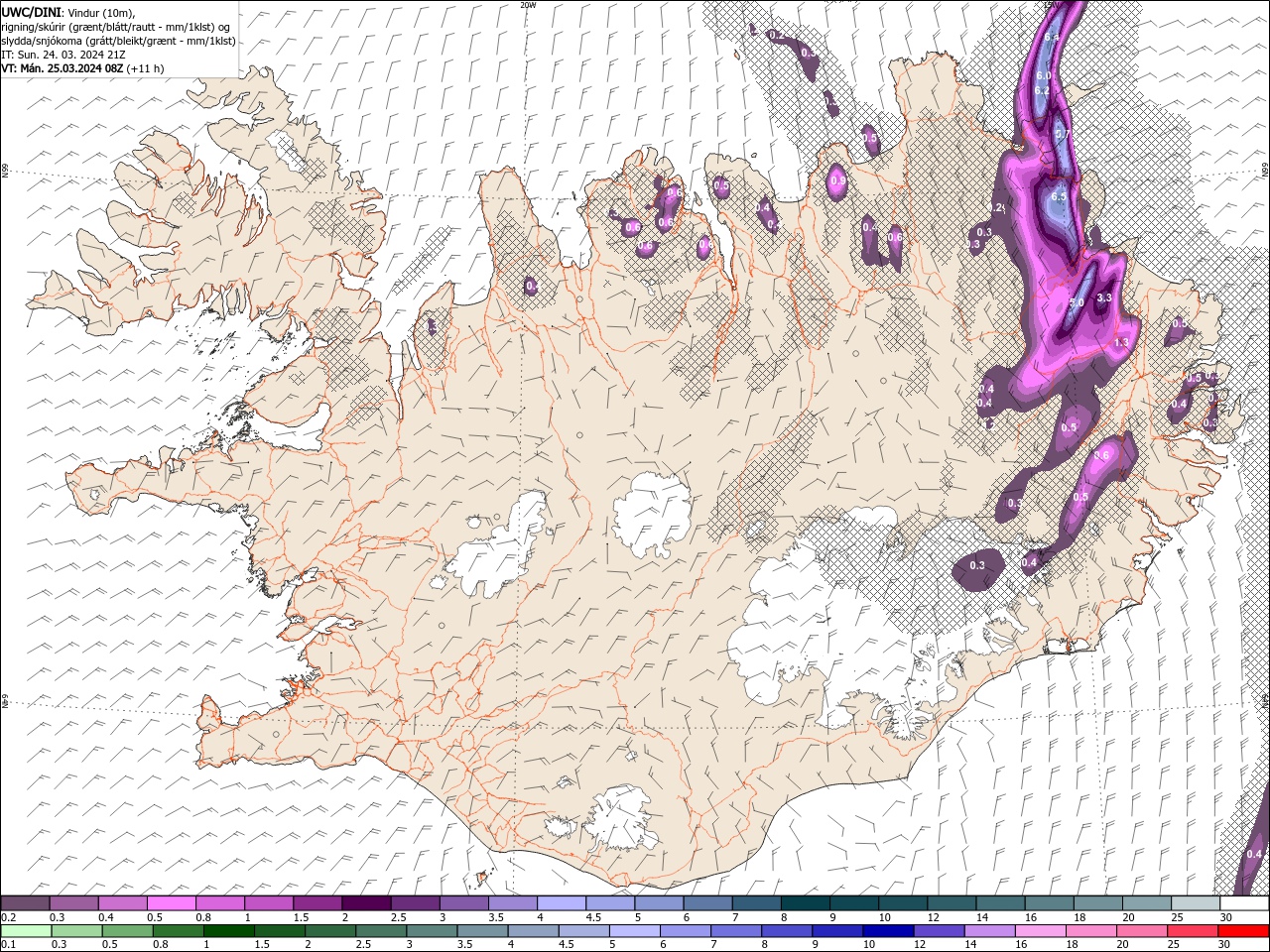Click the 5.7 precipitation value on the map
The width and height of the screenshot is (1270, 952).
pyautogui.click(x=1062, y=134)
